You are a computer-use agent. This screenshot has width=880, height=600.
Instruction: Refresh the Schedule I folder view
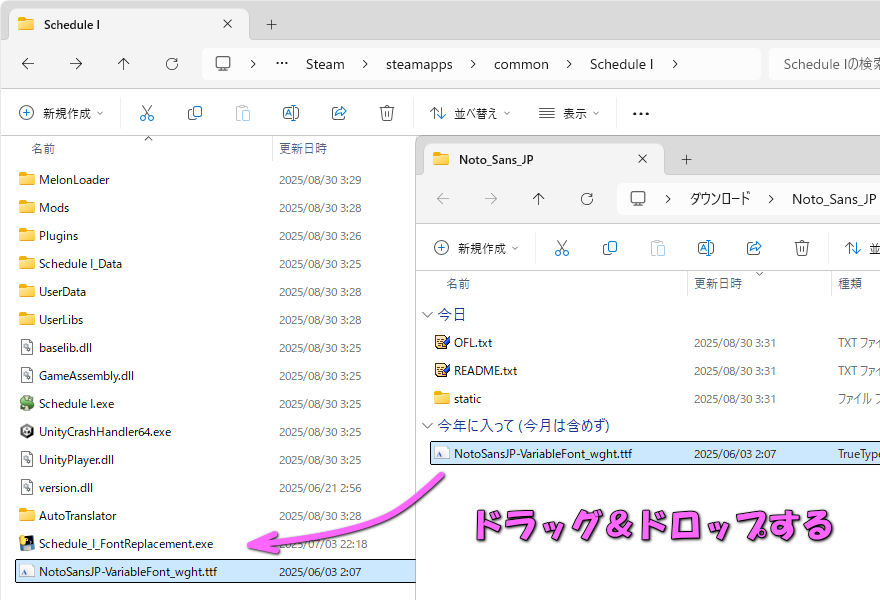point(172,64)
